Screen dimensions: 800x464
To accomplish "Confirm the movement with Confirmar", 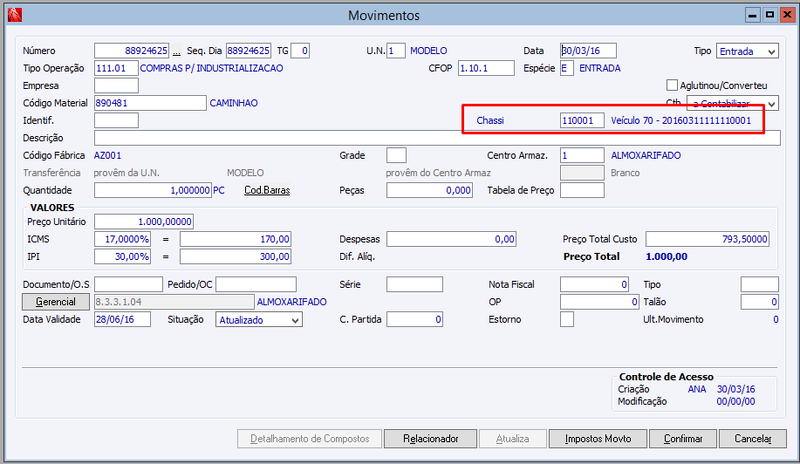I will 683,438.
